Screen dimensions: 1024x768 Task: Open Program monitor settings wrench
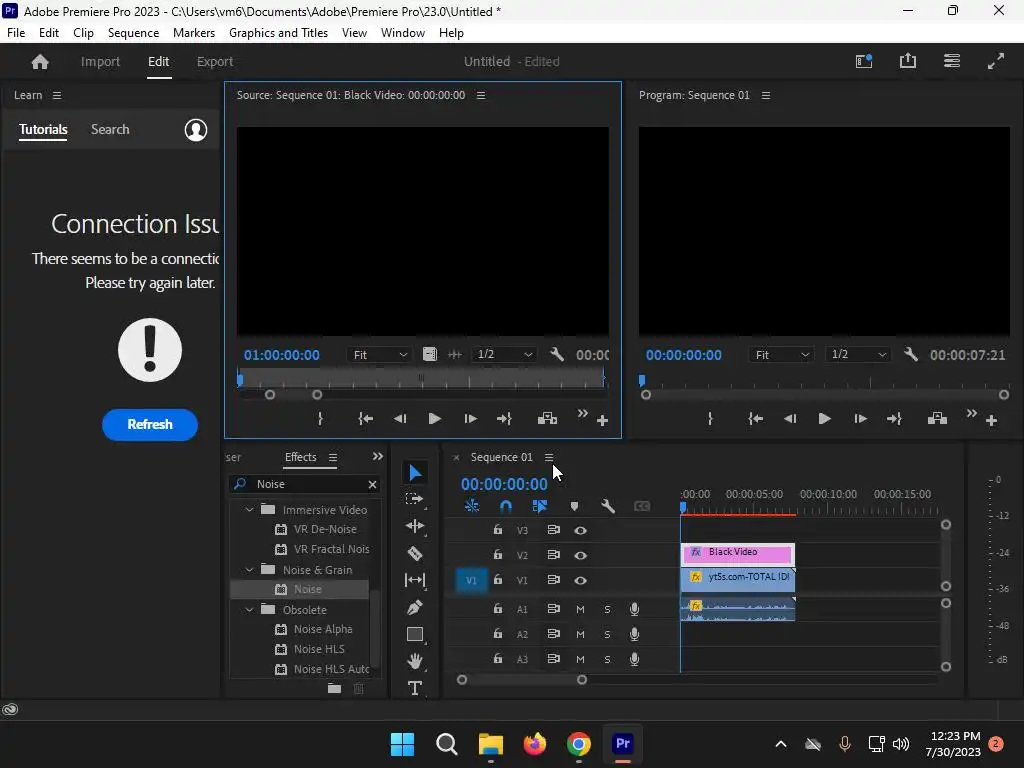point(910,354)
